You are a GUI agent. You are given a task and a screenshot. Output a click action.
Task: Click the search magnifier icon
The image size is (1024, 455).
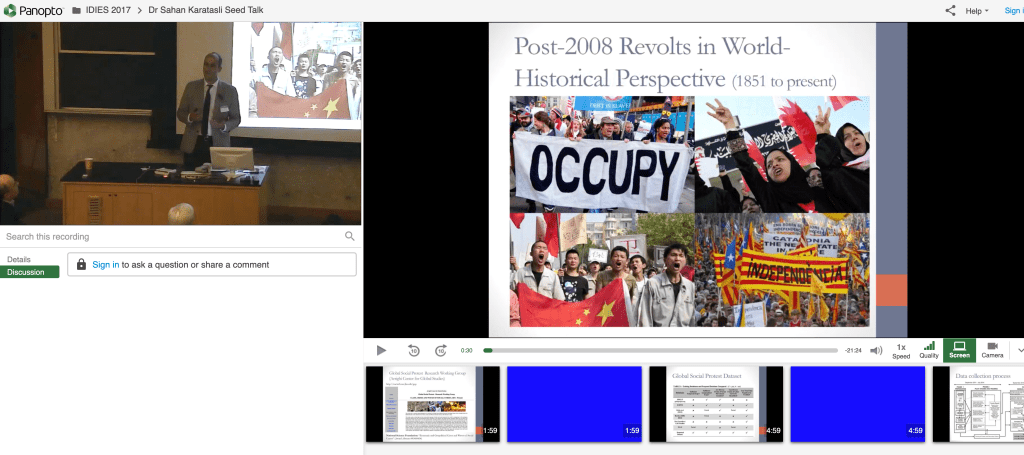349,237
